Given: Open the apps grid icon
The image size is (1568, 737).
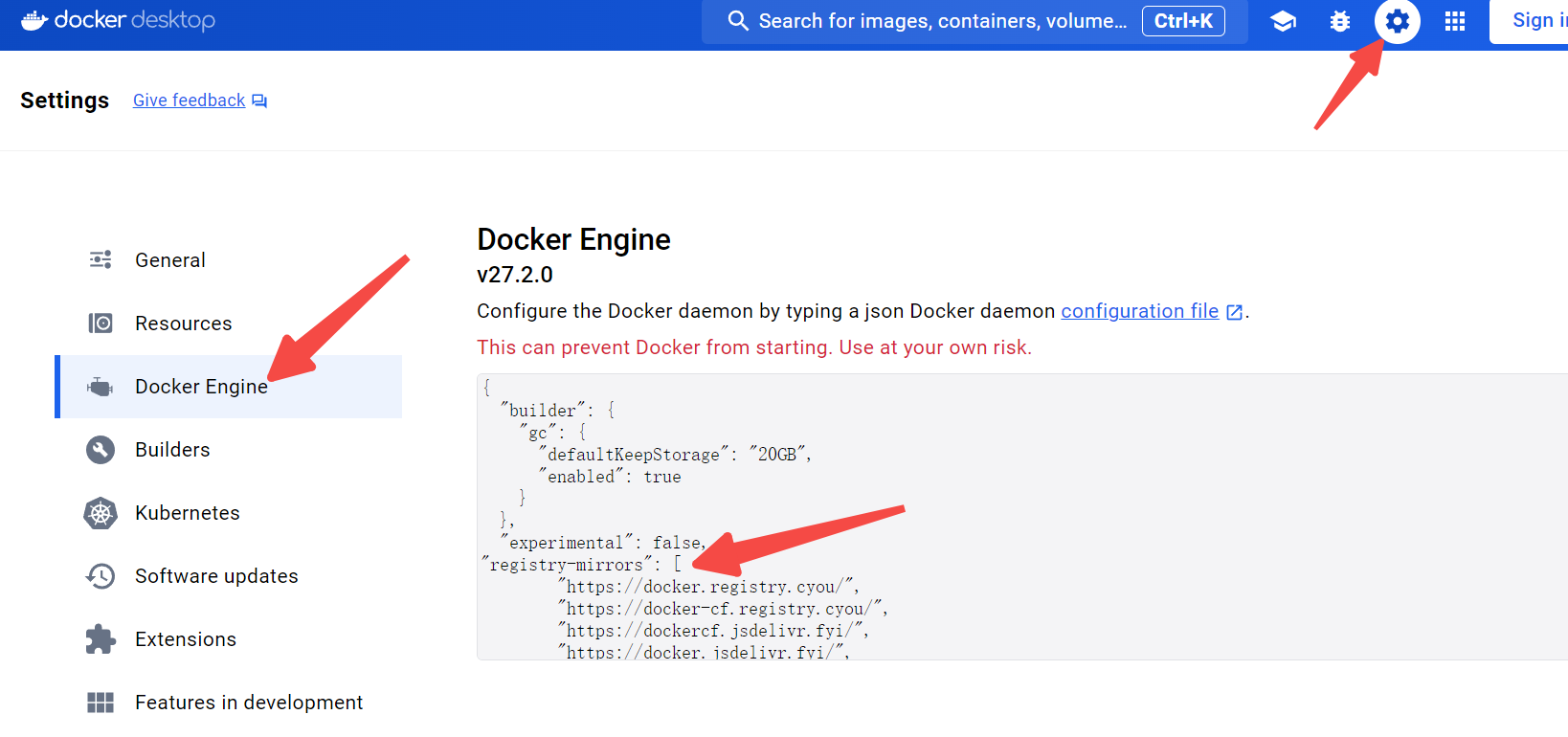Looking at the screenshot, I should tap(1455, 21).
